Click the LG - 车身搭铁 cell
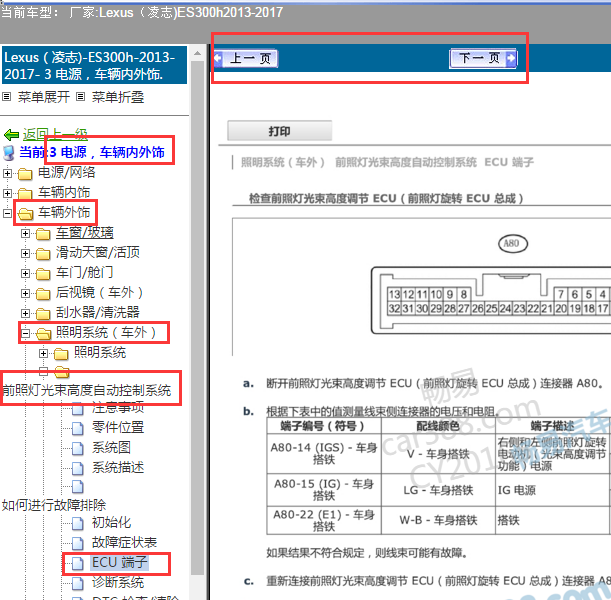The width and height of the screenshot is (611, 600). click(x=438, y=490)
